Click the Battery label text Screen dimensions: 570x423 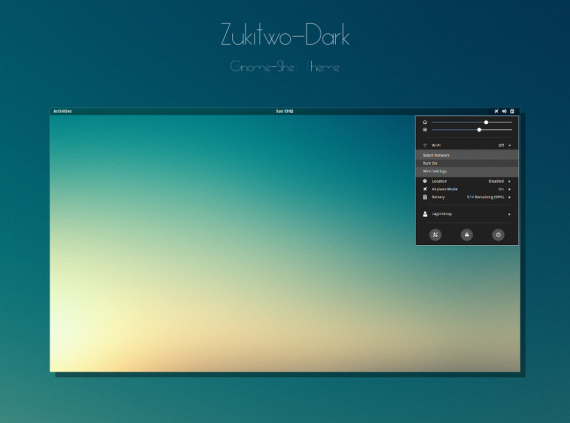(438, 197)
